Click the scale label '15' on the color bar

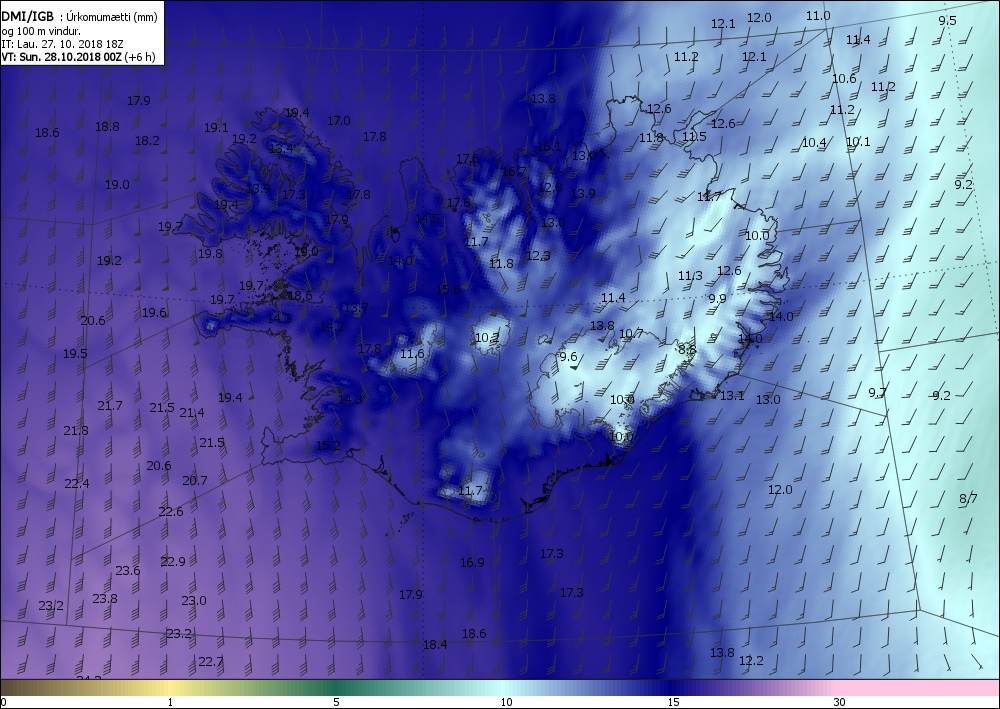(x=673, y=702)
